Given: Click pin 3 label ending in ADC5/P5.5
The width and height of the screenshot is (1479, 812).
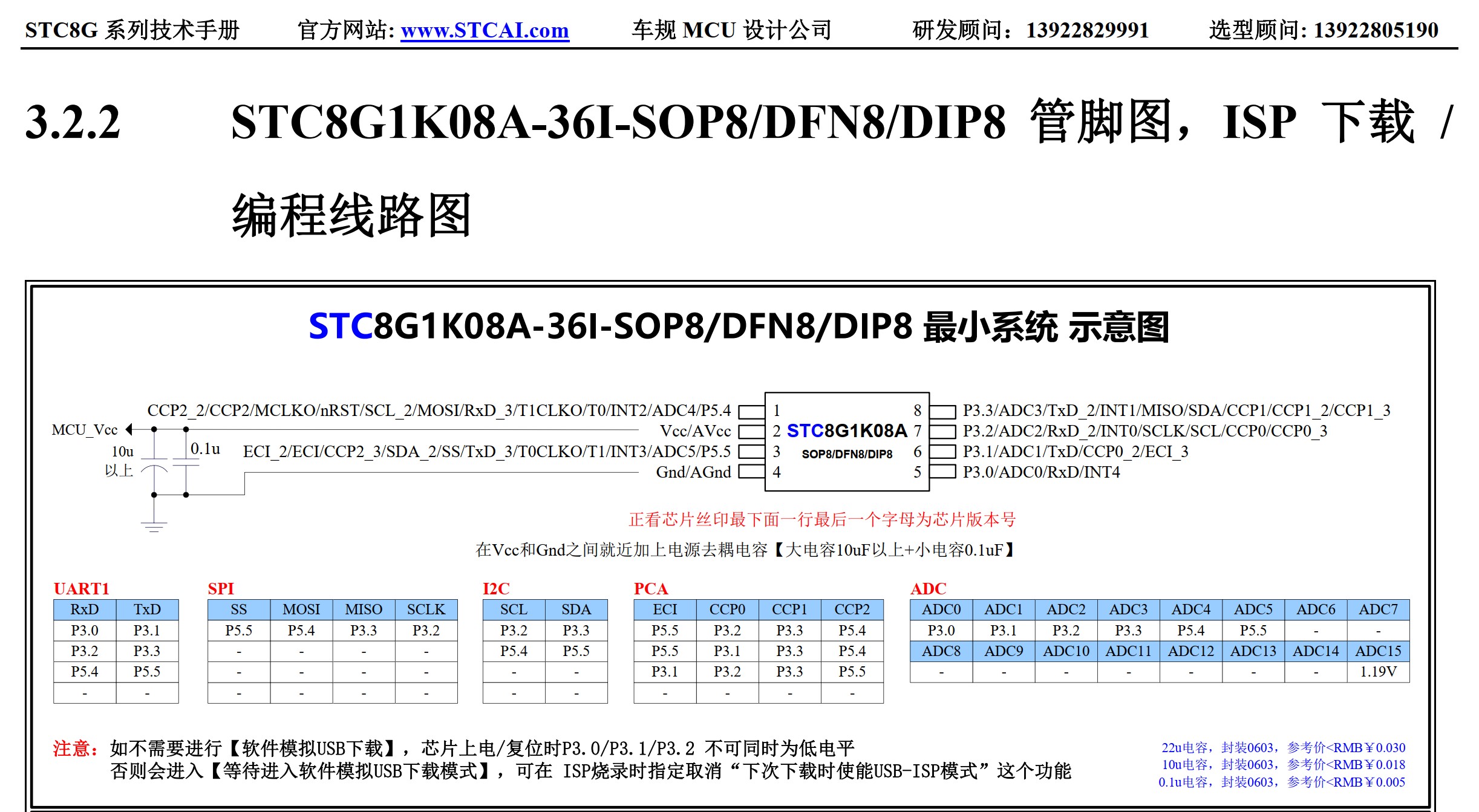Looking at the screenshot, I should tap(487, 452).
